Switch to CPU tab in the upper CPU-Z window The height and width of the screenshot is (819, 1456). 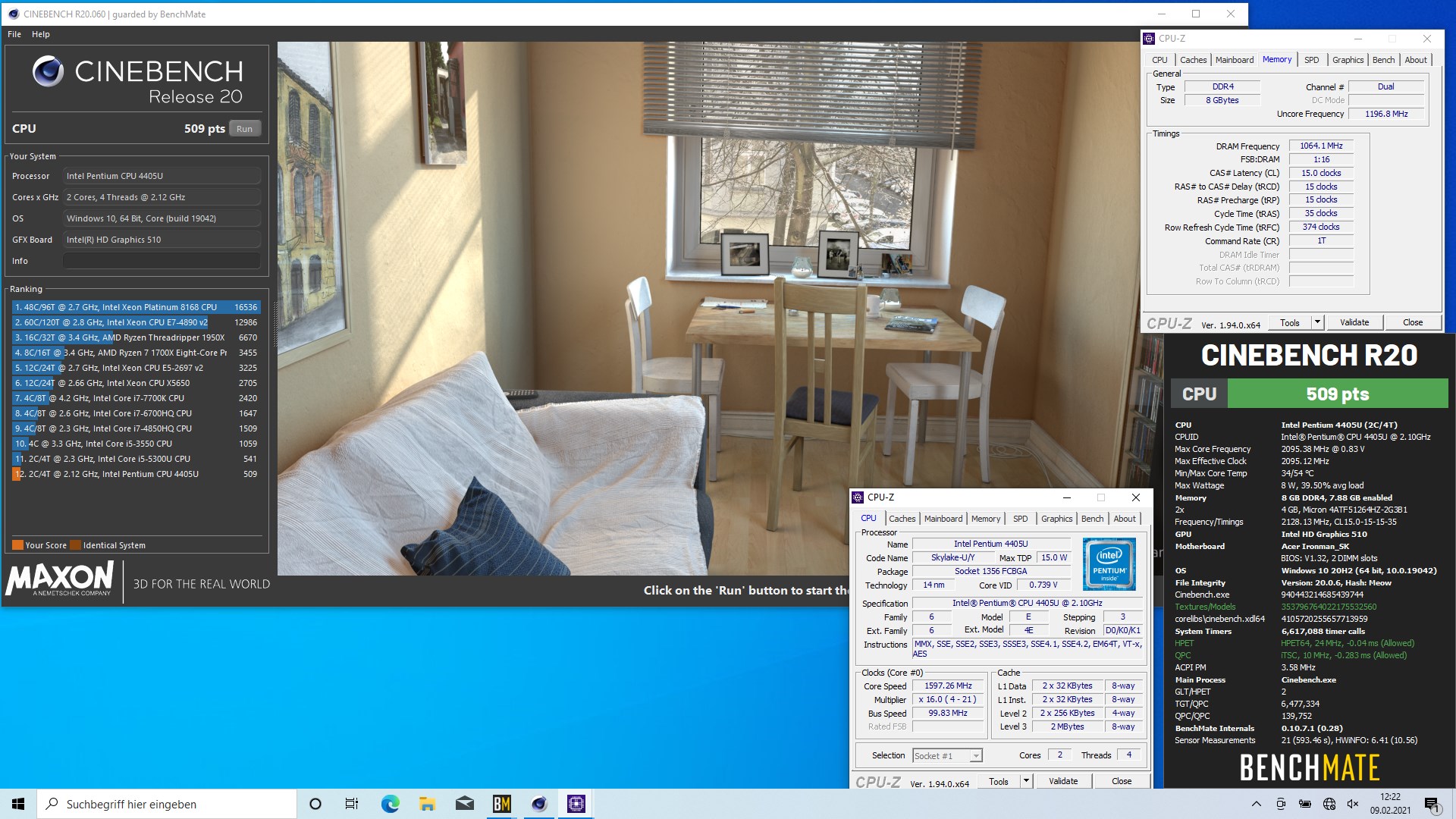click(1159, 60)
